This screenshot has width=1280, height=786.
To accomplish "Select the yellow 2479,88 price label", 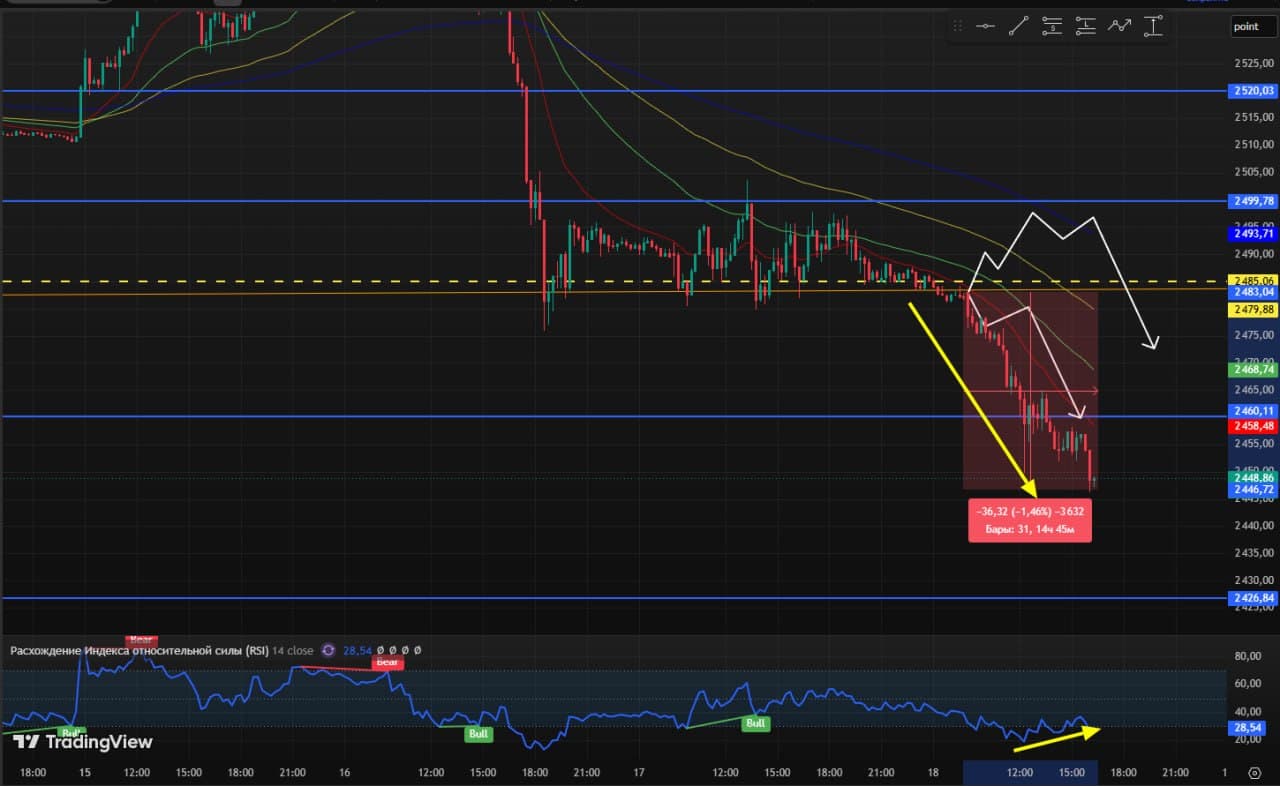I will 1253,310.
